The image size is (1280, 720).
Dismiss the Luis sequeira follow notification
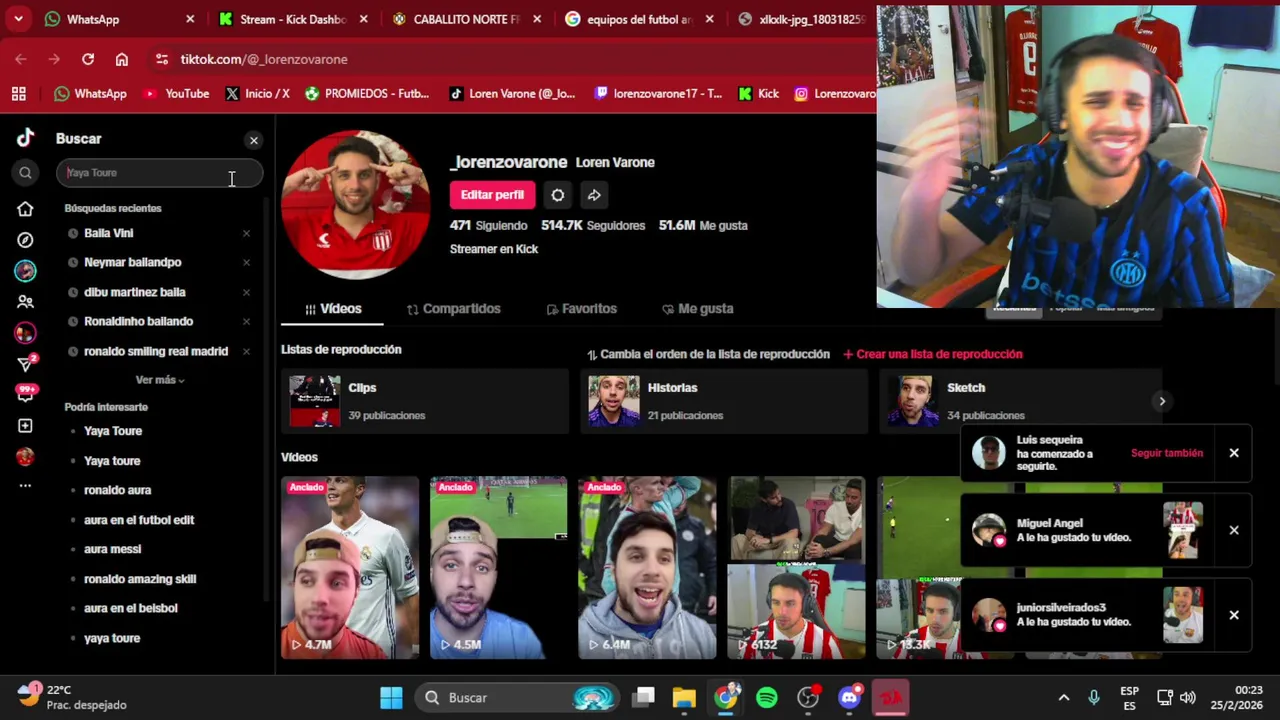tap(1234, 453)
